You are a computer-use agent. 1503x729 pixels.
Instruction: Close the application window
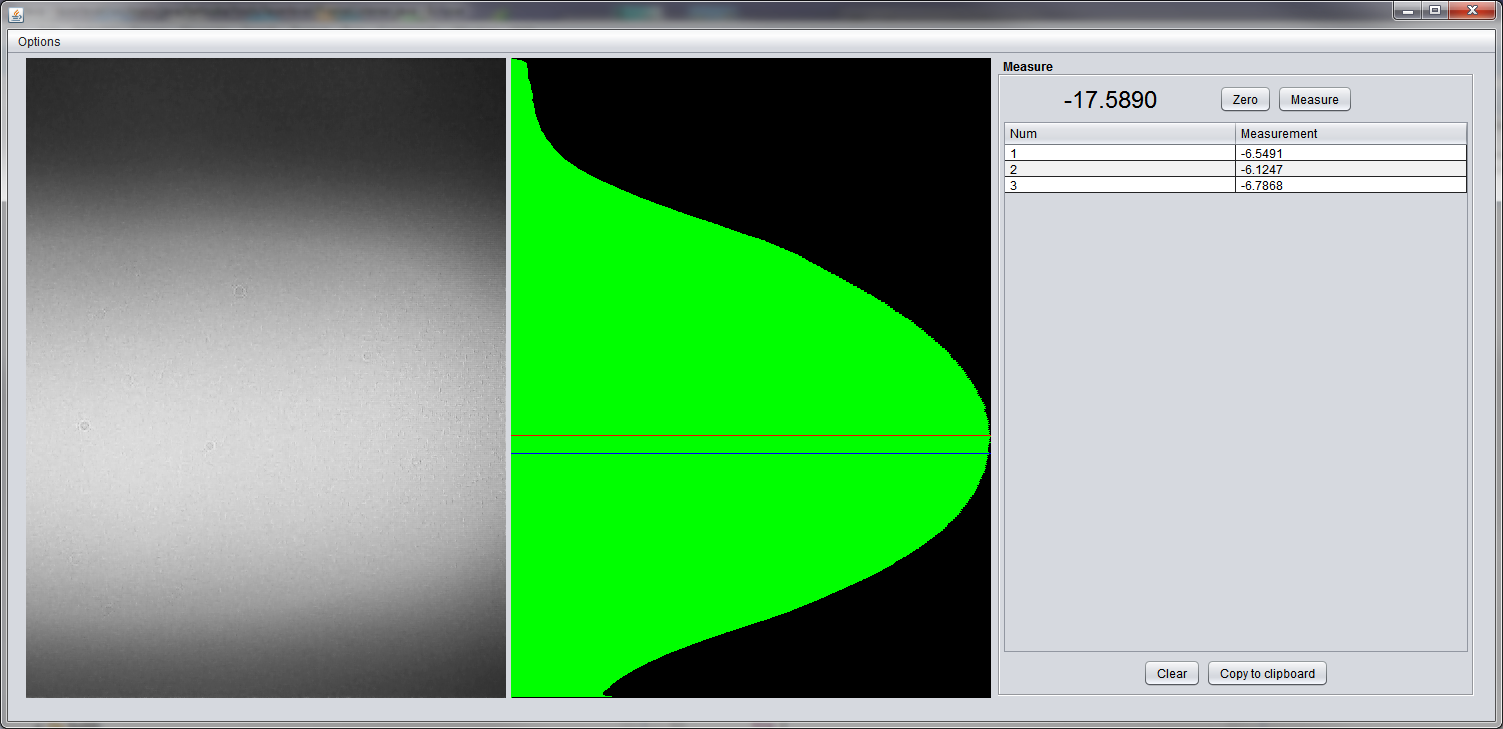coord(1473,10)
